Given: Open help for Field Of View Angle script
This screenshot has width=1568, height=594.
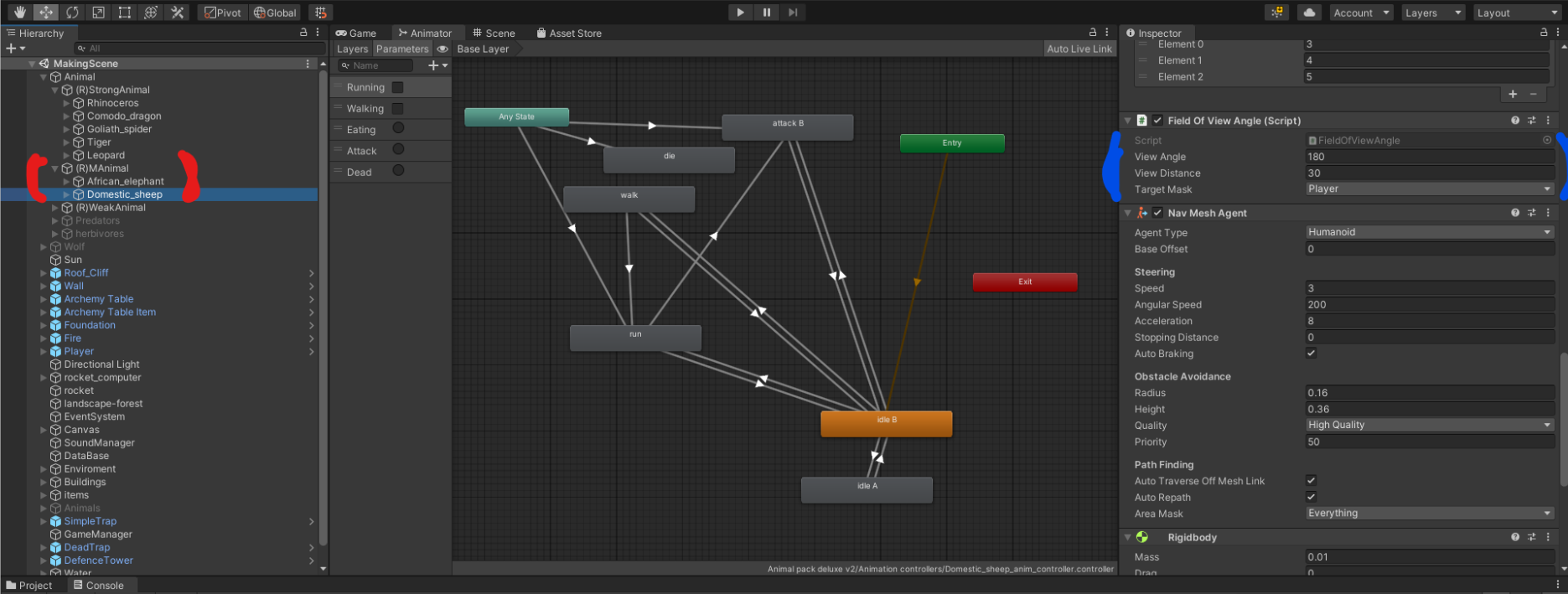Looking at the screenshot, I should pyautogui.click(x=1515, y=121).
